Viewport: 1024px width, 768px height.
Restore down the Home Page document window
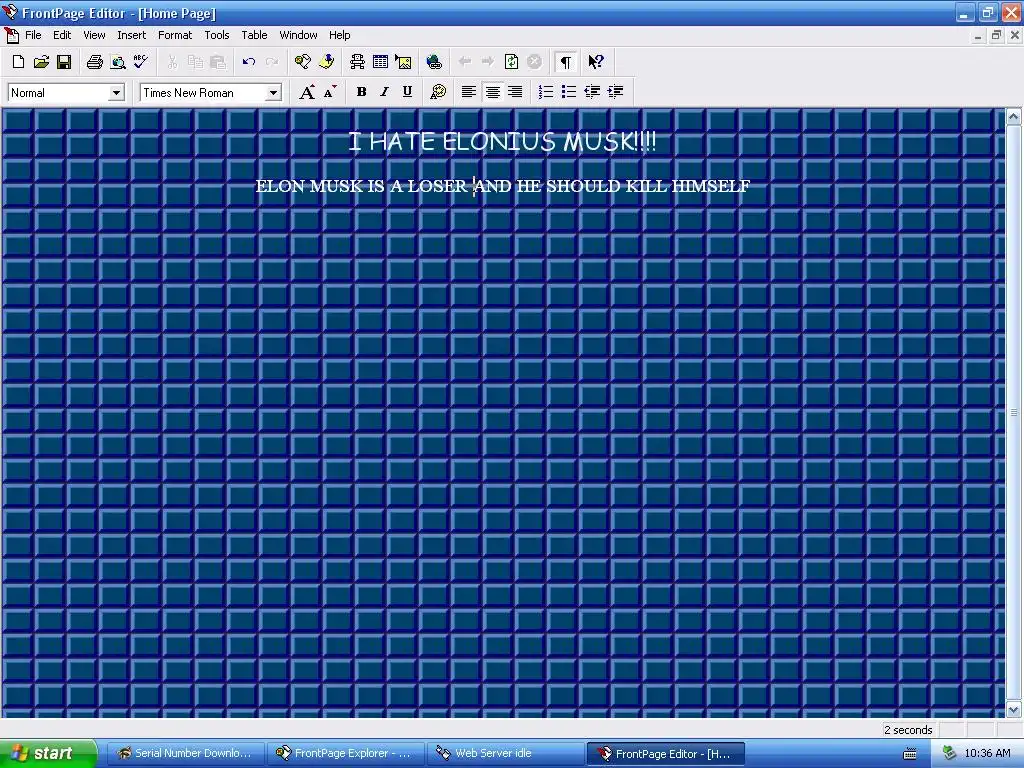pos(996,35)
